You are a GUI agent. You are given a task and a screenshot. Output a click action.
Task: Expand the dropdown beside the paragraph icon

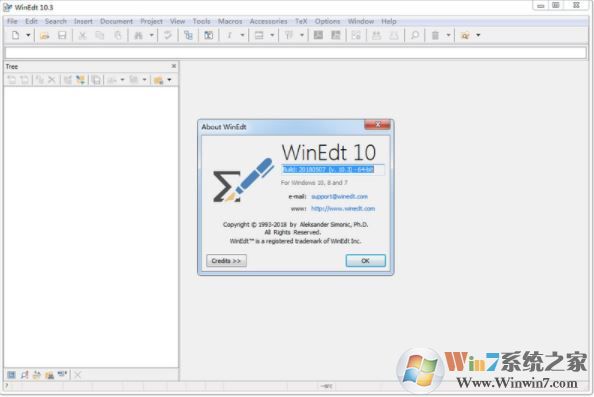click(302, 35)
